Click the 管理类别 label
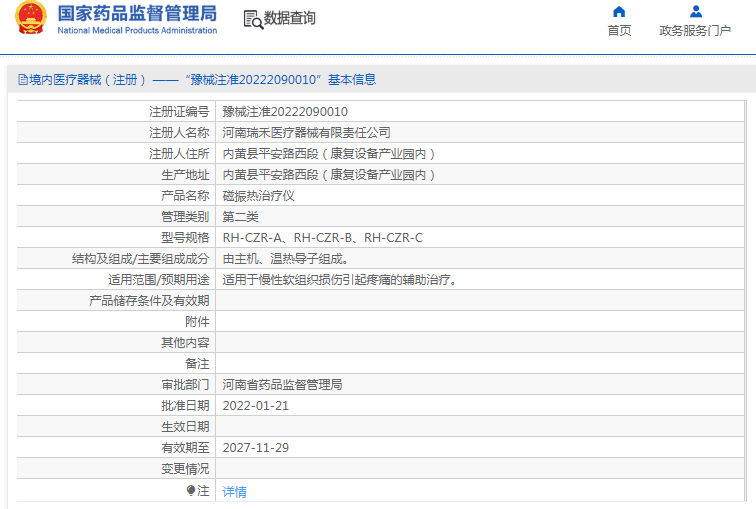Screen dimensions: 756x509 pyautogui.click(x=185, y=216)
